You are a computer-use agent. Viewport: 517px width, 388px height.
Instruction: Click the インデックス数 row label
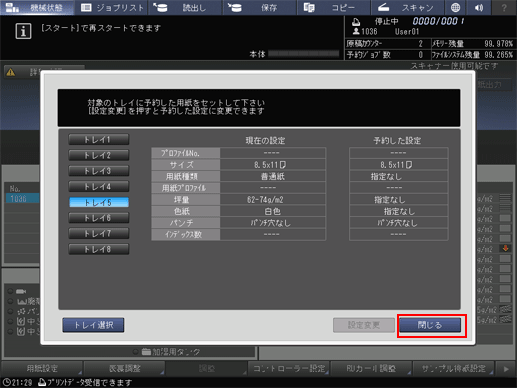(x=186, y=235)
